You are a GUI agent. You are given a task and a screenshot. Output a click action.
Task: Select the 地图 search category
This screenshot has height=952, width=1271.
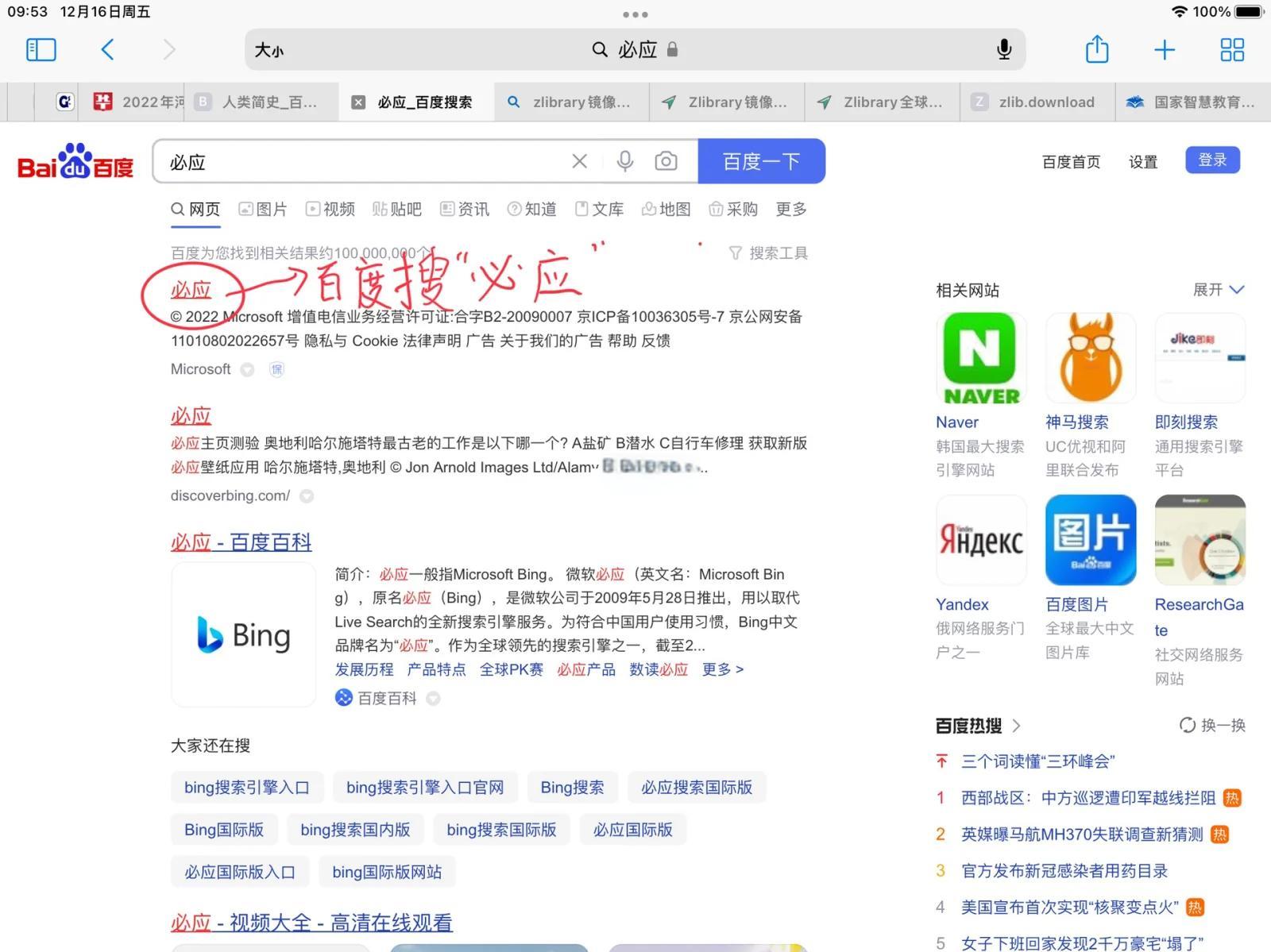pyautogui.click(x=666, y=209)
